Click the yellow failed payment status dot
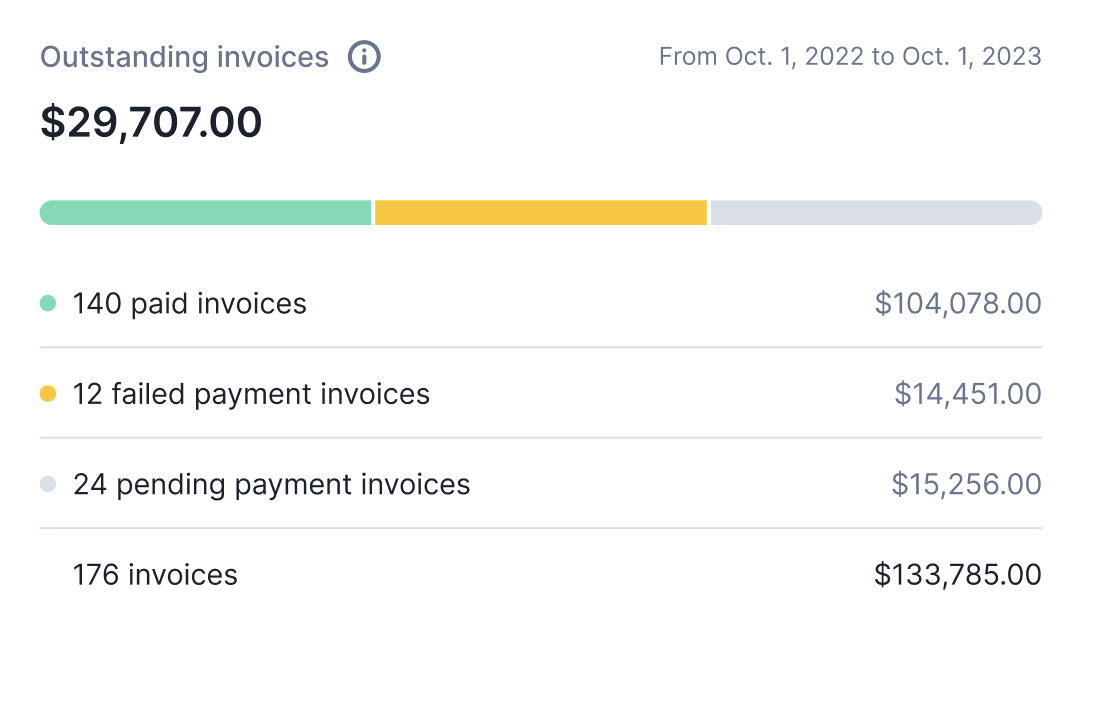 point(48,394)
